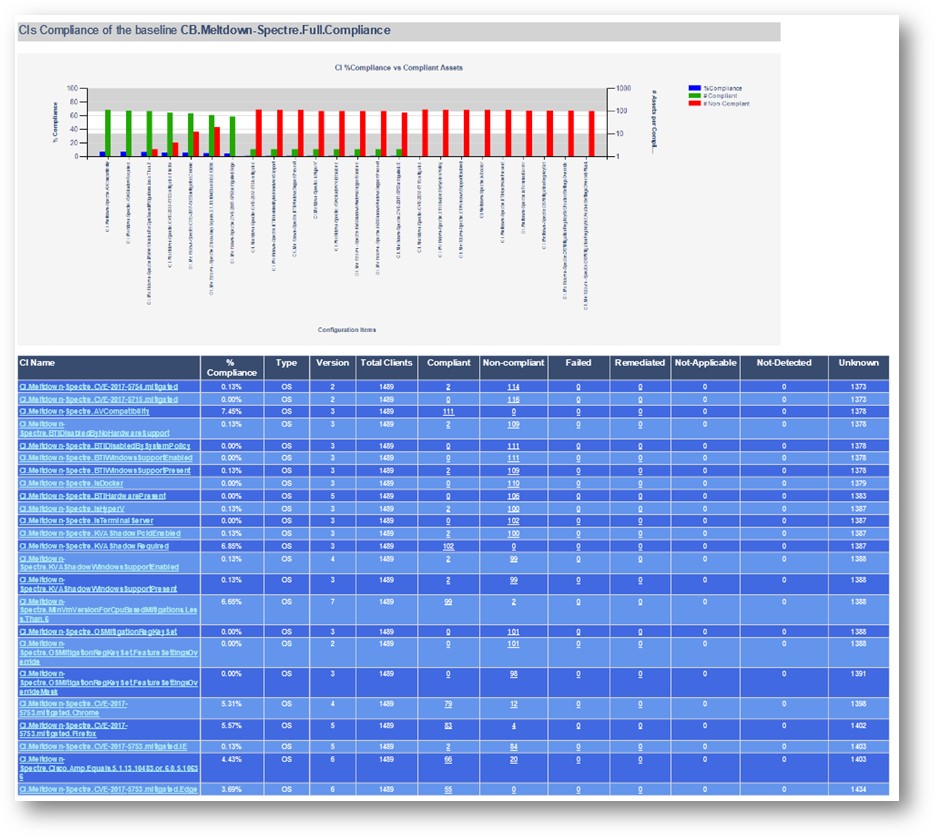Click non-compliant count 20 for Cisco Amp row
The height and width of the screenshot is (837, 935).
click(513, 760)
